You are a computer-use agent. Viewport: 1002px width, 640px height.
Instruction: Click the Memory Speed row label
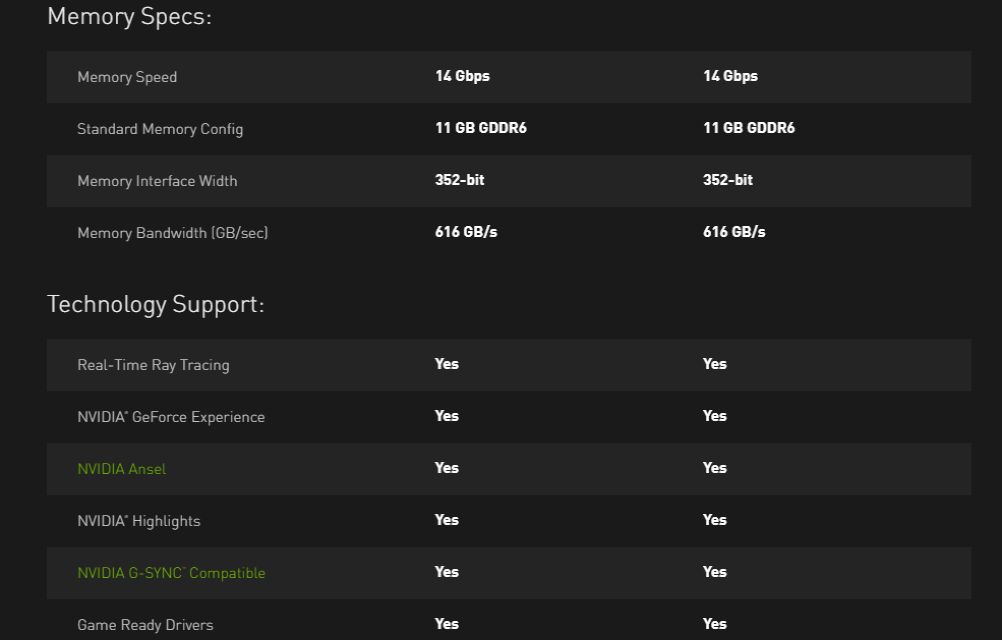coord(127,77)
